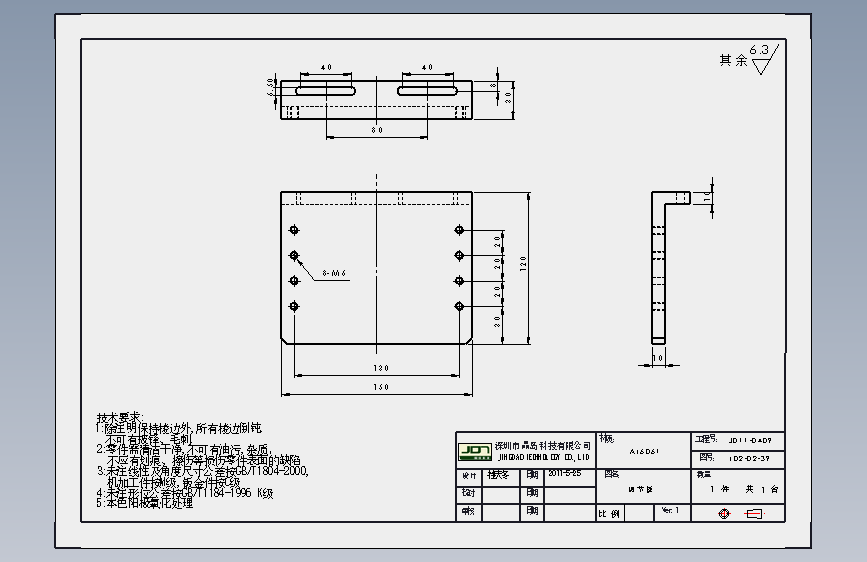
Task: Select the '其余' roughness label
Action: coord(733,60)
